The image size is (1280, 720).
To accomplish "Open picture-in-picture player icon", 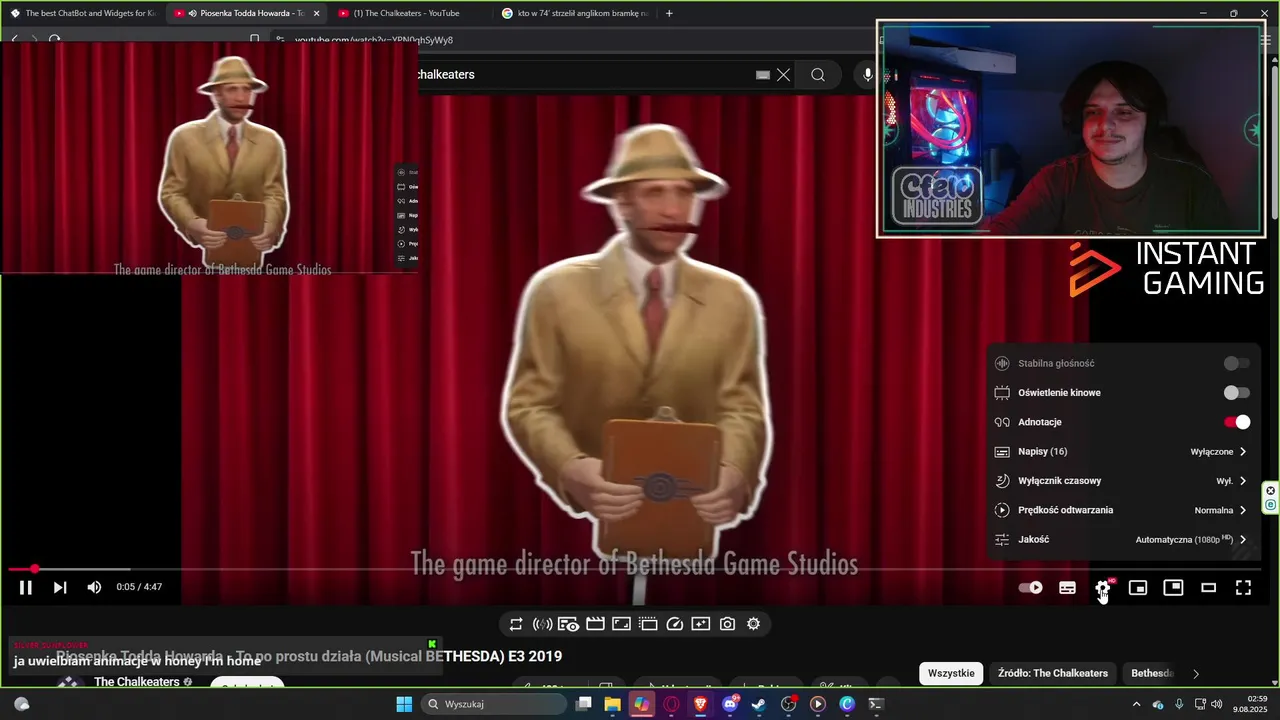I will [x=1173, y=588].
